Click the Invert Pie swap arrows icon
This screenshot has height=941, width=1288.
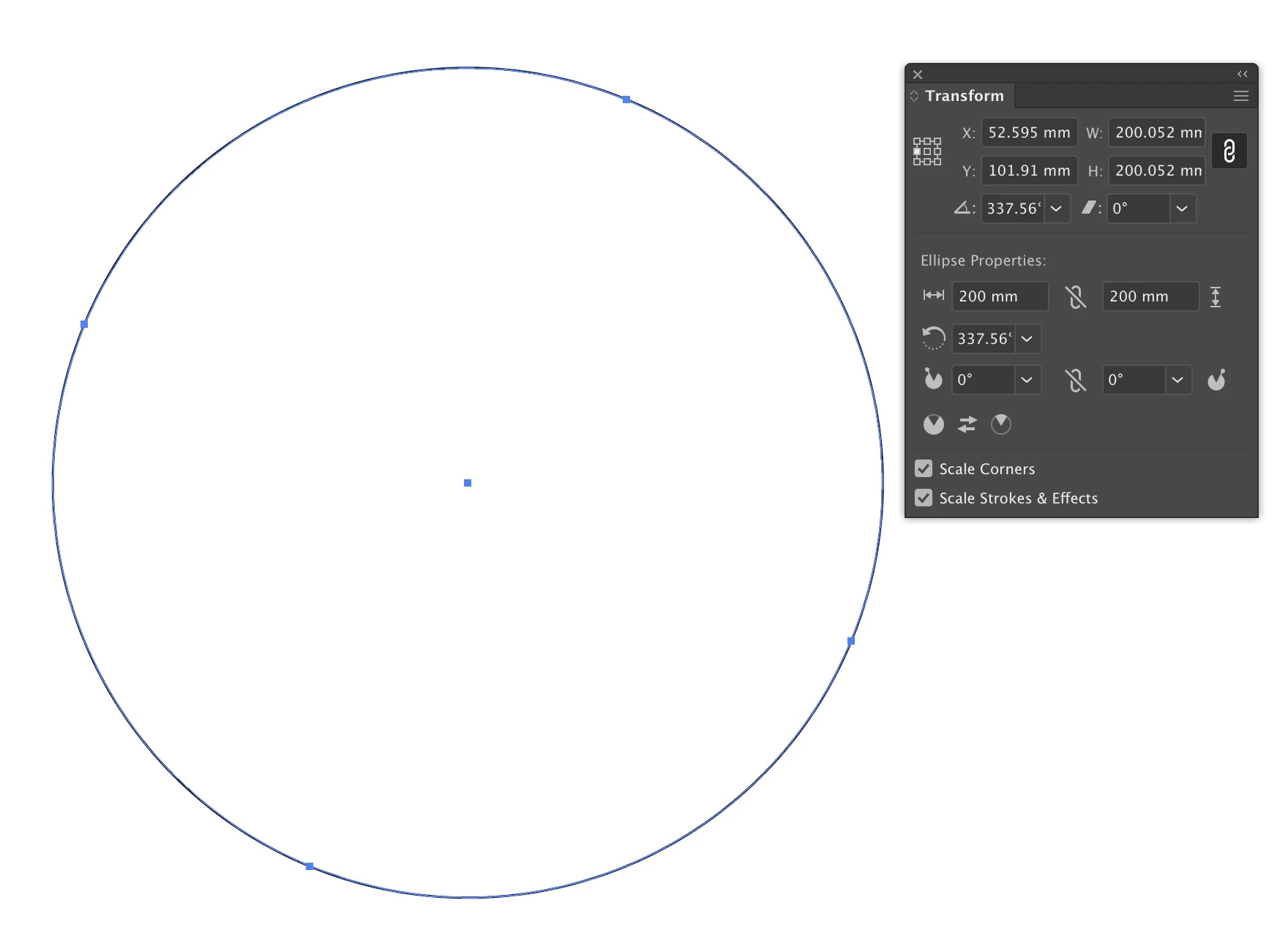pyautogui.click(x=967, y=424)
